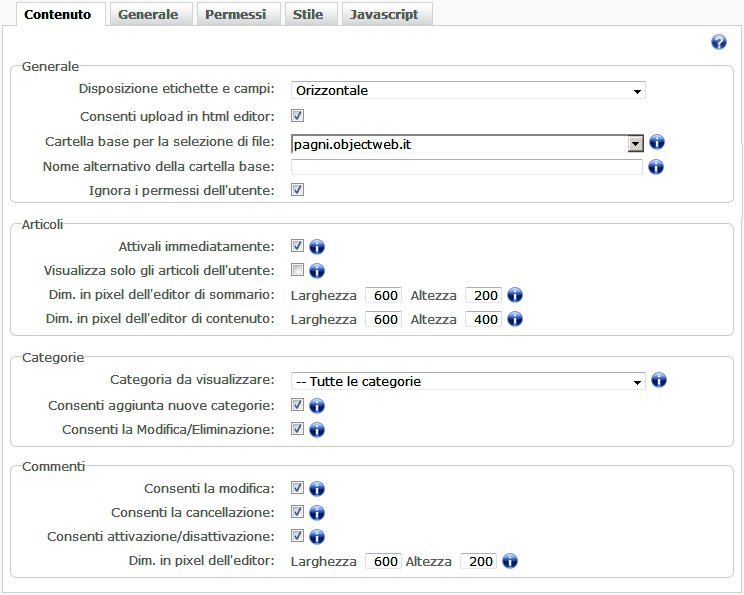The width and height of the screenshot is (744, 595).
Task: Toggle Commenti Consenti la modifica checkbox
Action: (298, 488)
